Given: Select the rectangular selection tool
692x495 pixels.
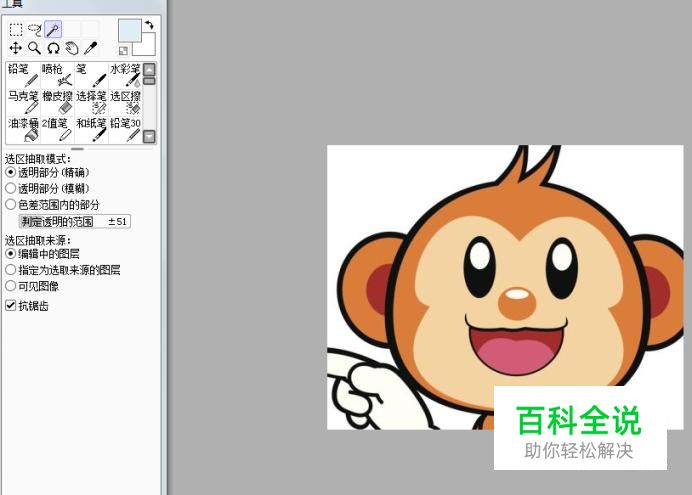Looking at the screenshot, I should tap(16, 29).
